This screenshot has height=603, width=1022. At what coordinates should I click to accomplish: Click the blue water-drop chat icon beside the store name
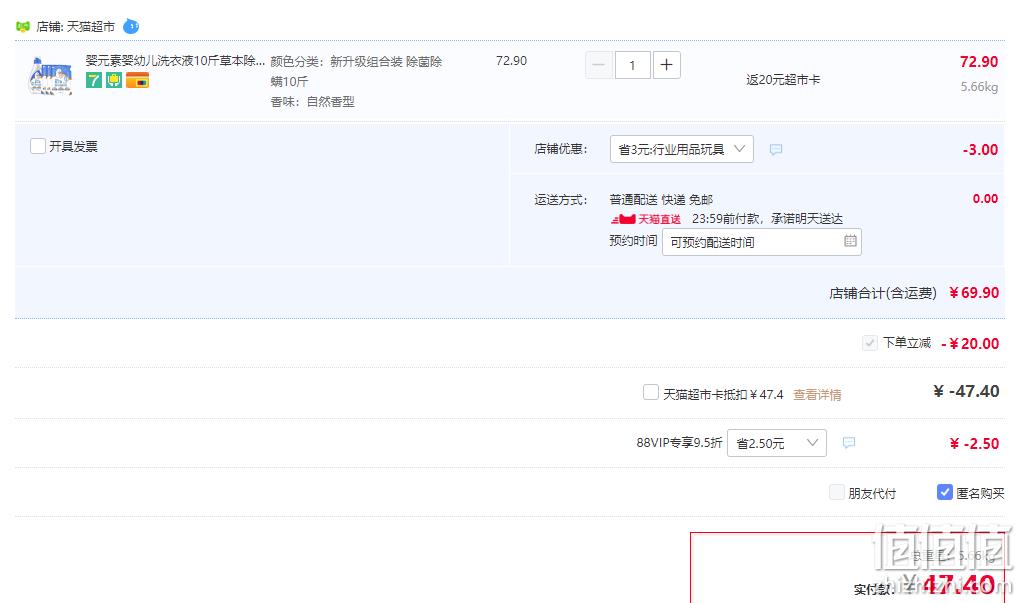coord(131,26)
